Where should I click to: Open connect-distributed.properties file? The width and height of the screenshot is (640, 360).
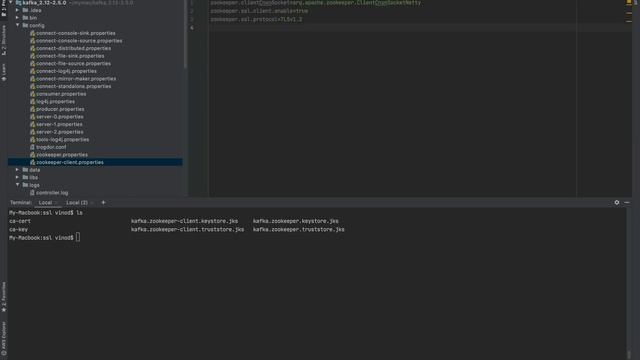[73, 48]
